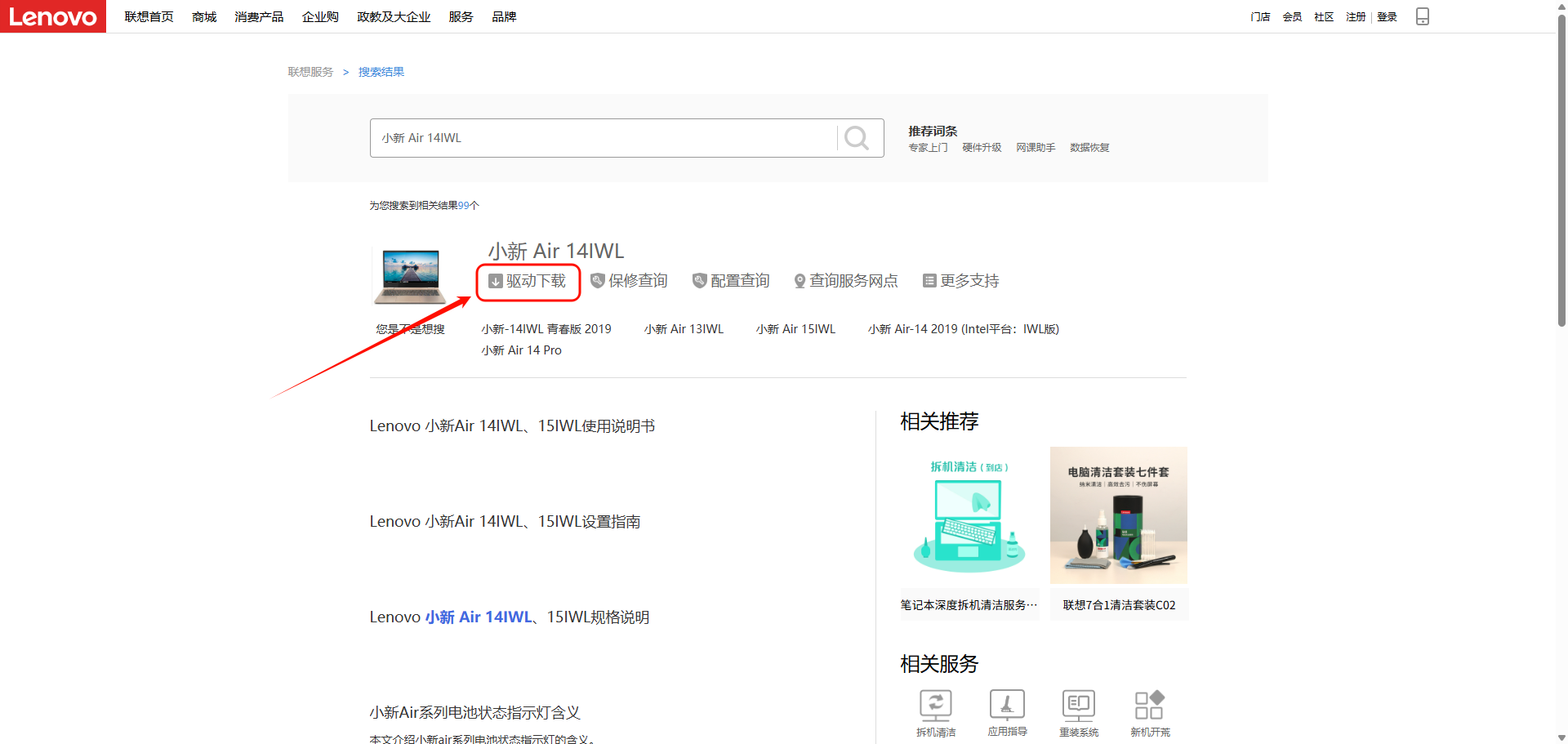The width and height of the screenshot is (1568, 744).
Task: Select 企业购 in the navigation bar
Action: pos(320,17)
